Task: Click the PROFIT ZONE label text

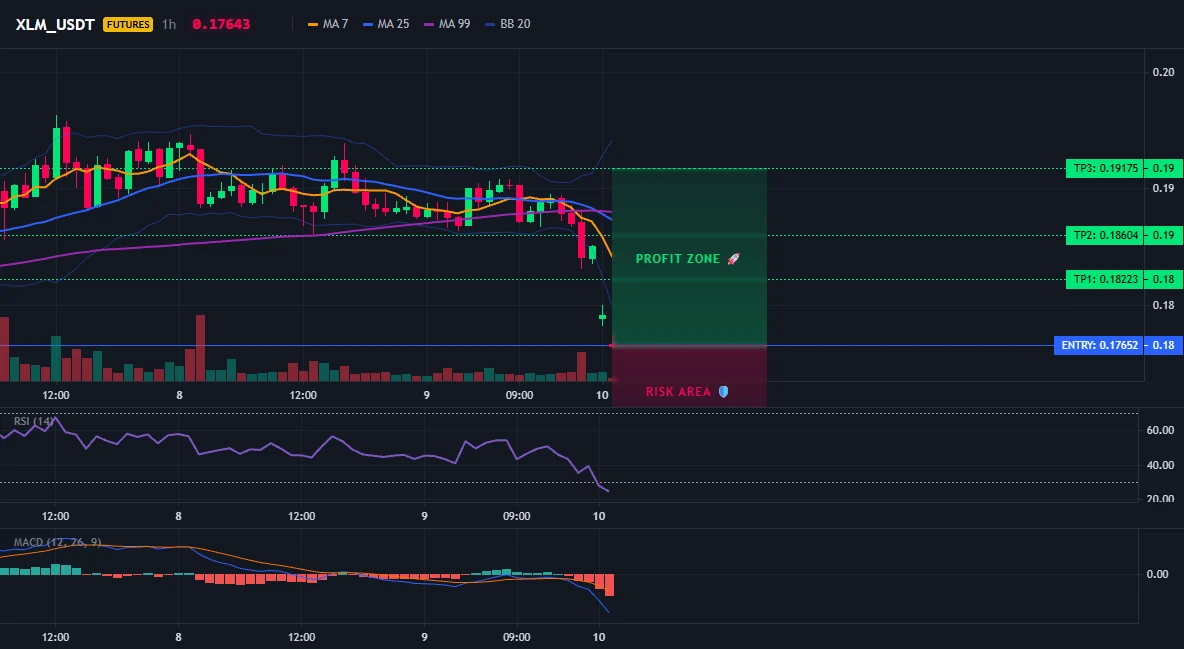Action: click(x=677, y=258)
